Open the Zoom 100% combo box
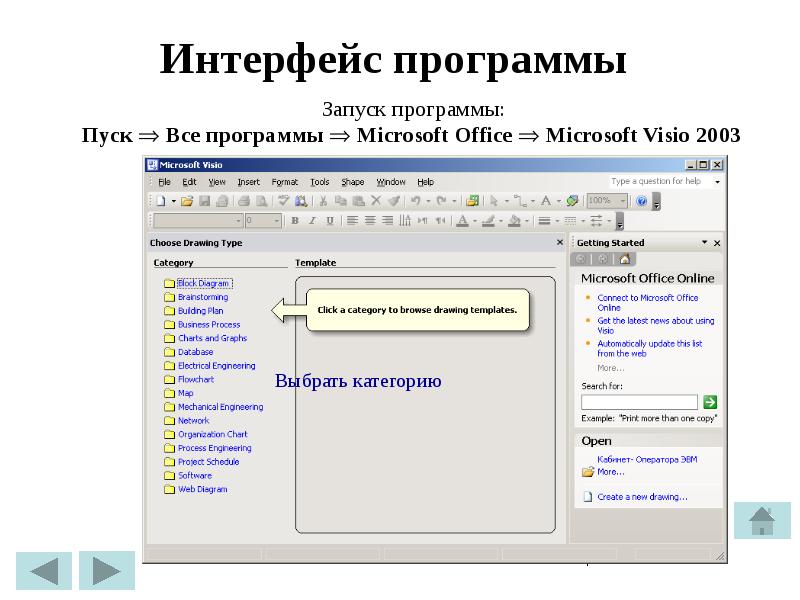Screen dimensions: 800x600 point(607,201)
